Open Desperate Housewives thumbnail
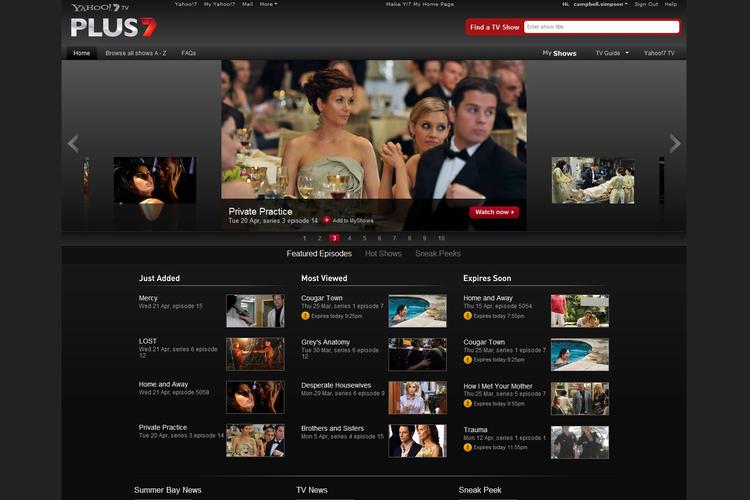The image size is (750, 500). [x=417, y=398]
